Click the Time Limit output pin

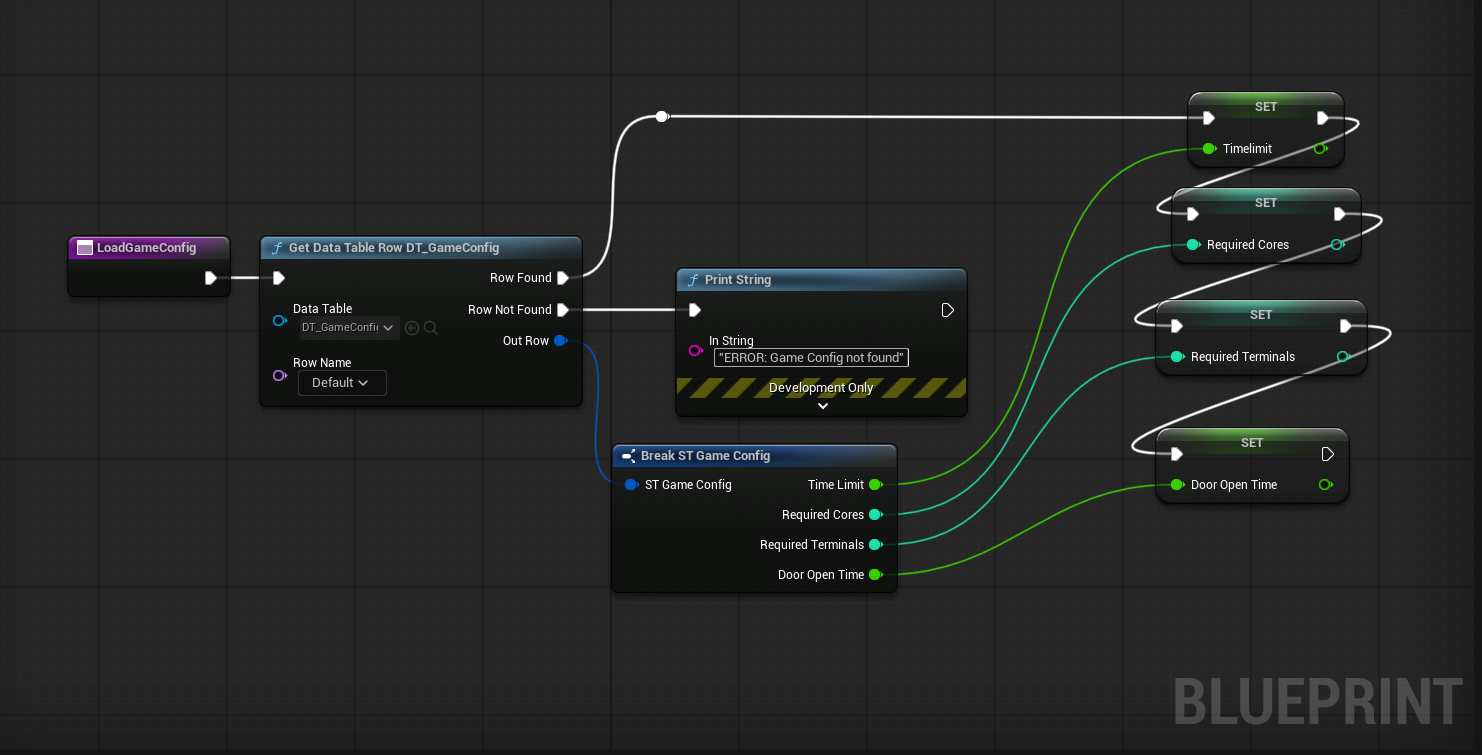click(x=875, y=485)
